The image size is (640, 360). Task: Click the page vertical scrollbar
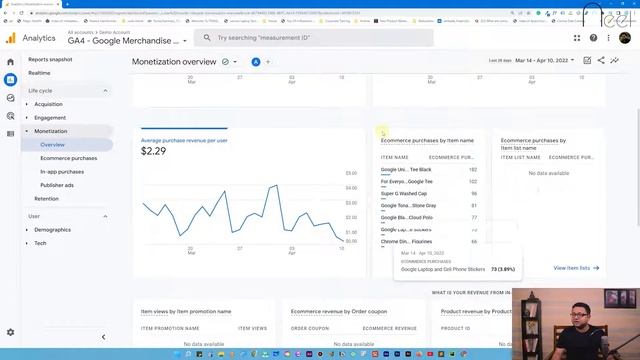tap(638, 167)
